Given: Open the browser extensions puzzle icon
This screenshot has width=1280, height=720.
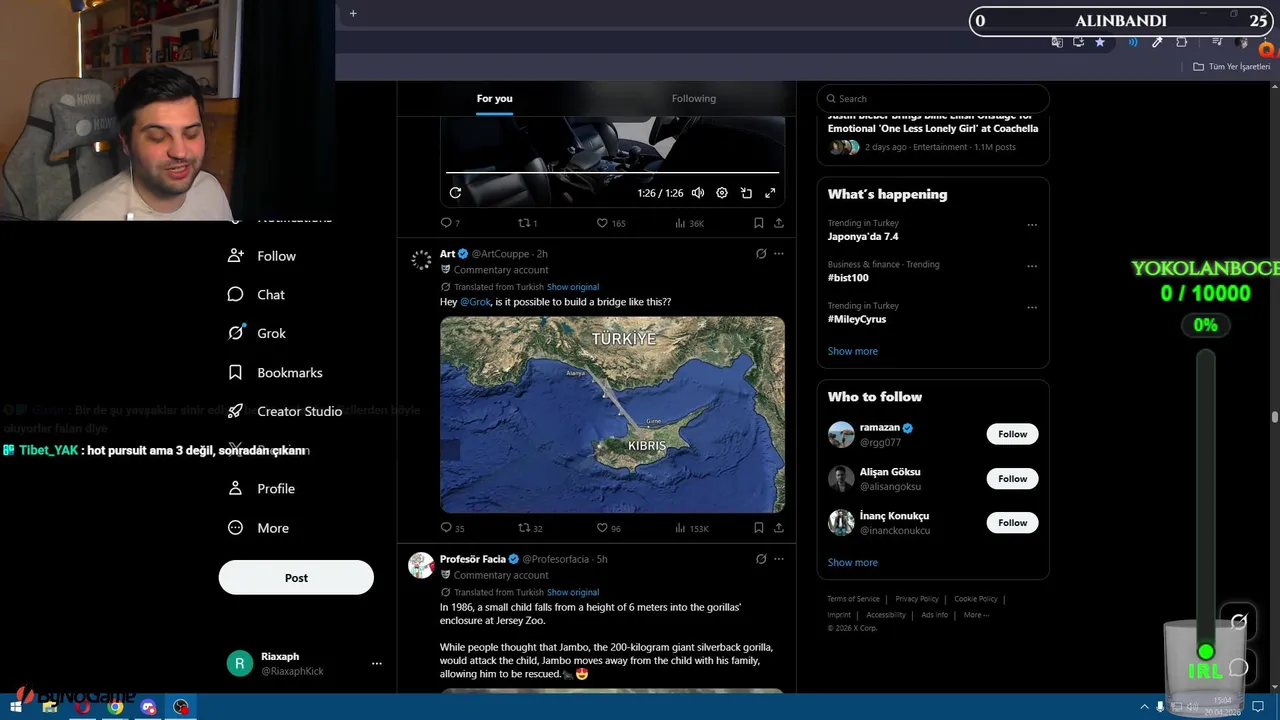Looking at the screenshot, I should click(x=1182, y=42).
